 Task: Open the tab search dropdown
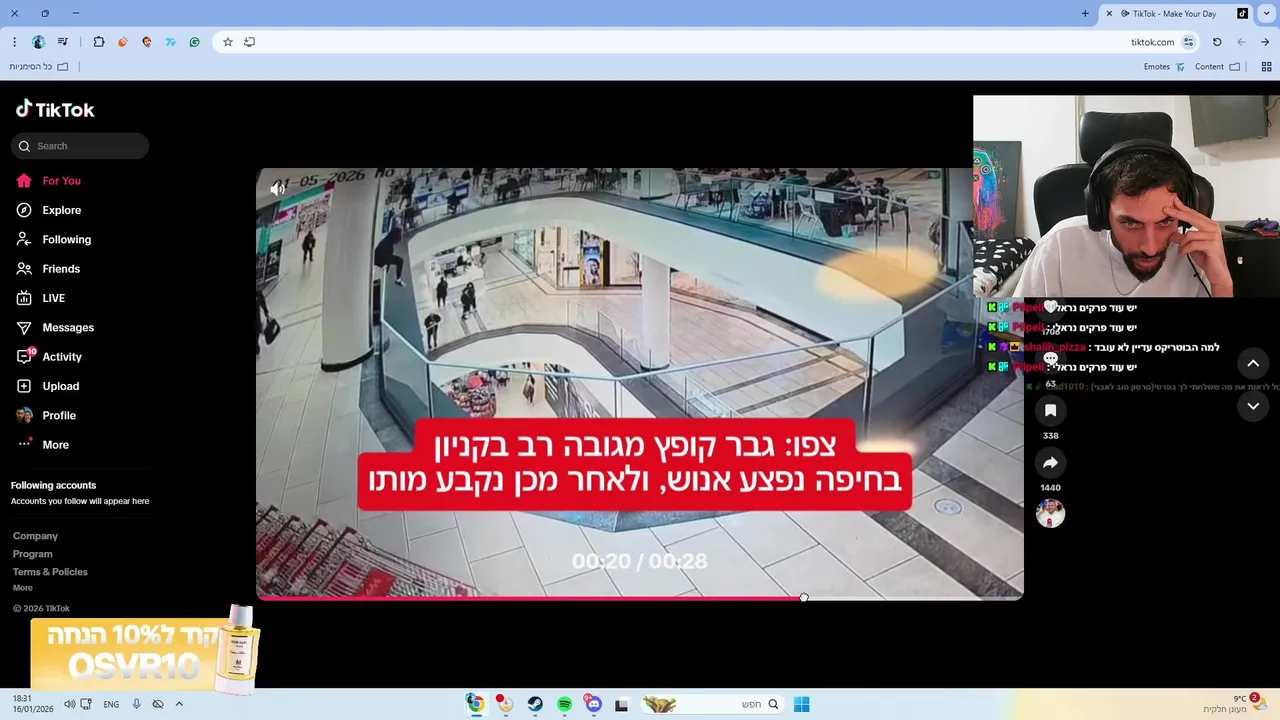click(x=1267, y=14)
